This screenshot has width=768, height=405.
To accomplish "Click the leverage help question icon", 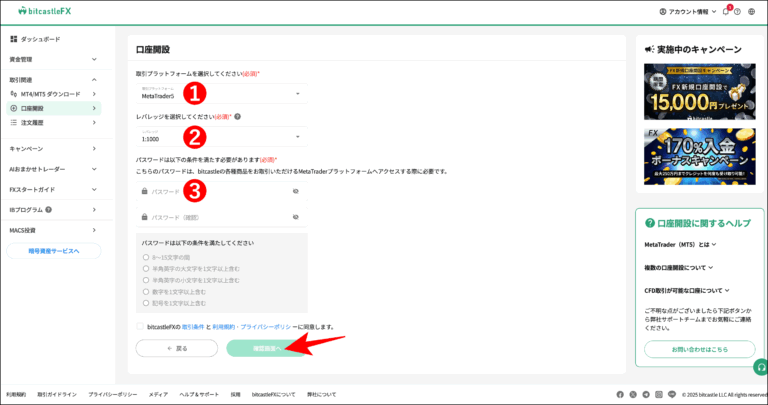I will pyautogui.click(x=238, y=117).
